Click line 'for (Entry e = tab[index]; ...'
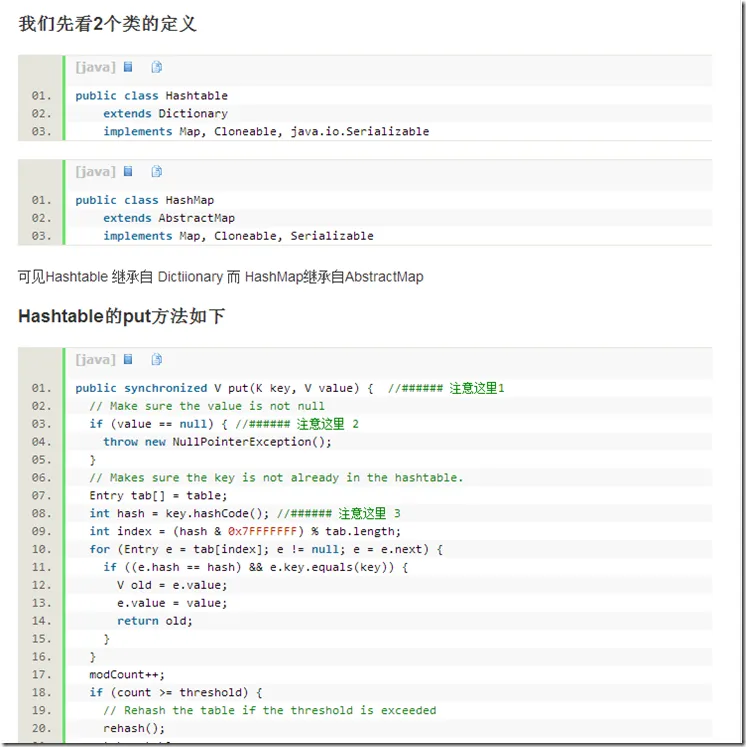The height and width of the screenshot is (747, 746). (x=266, y=549)
